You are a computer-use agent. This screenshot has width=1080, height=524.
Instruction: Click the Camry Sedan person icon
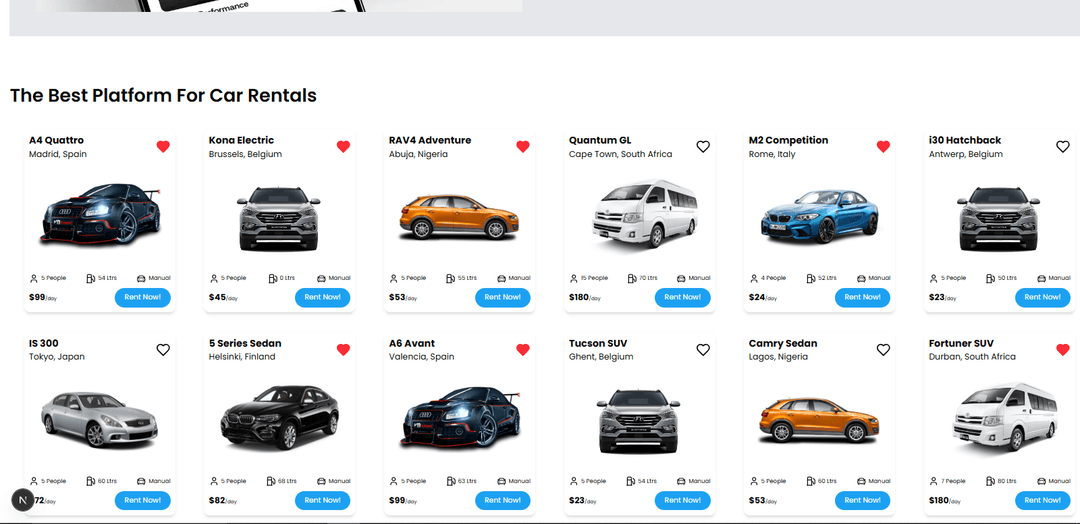[x=754, y=481]
